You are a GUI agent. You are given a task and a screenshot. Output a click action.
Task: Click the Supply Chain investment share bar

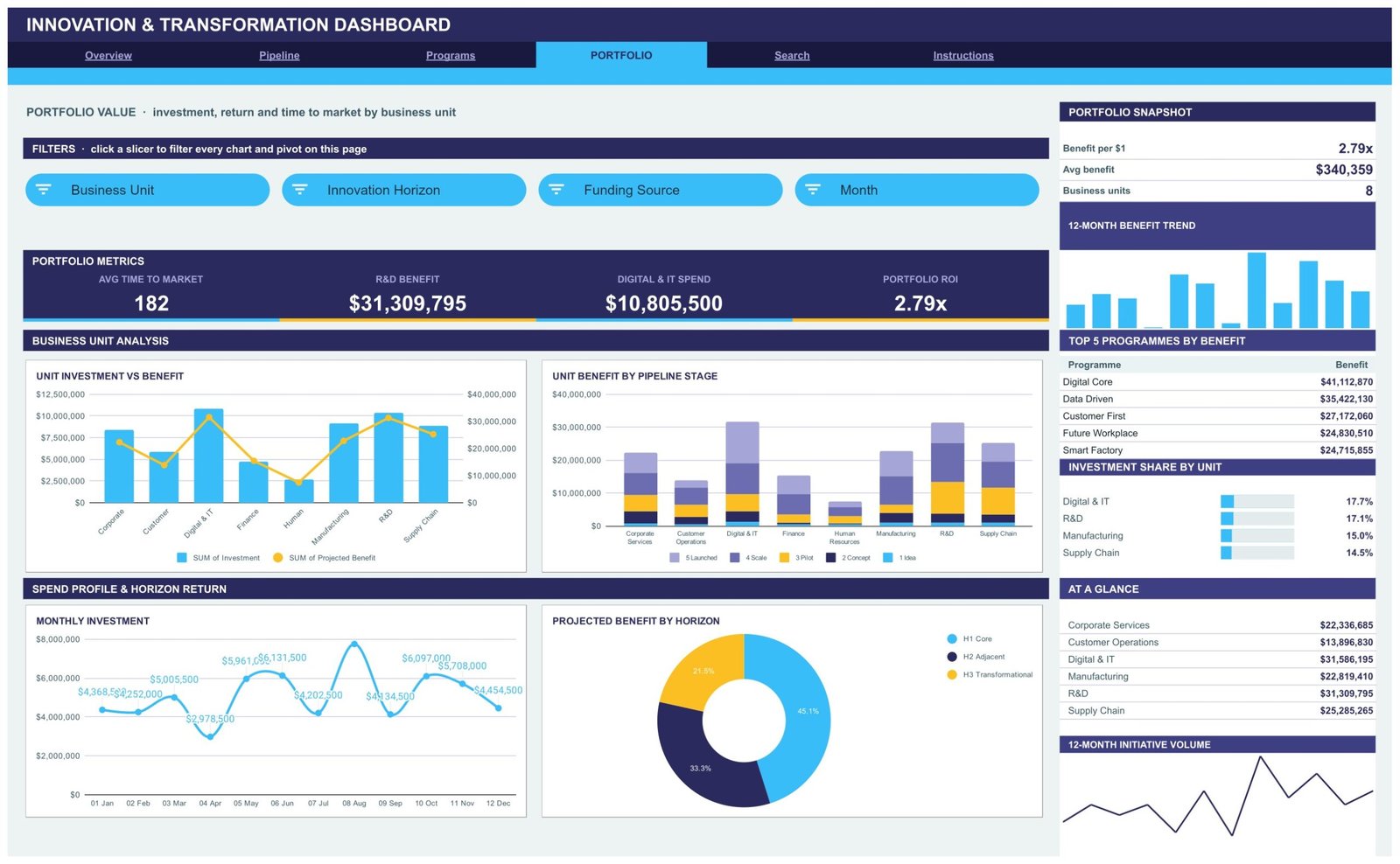(1257, 553)
